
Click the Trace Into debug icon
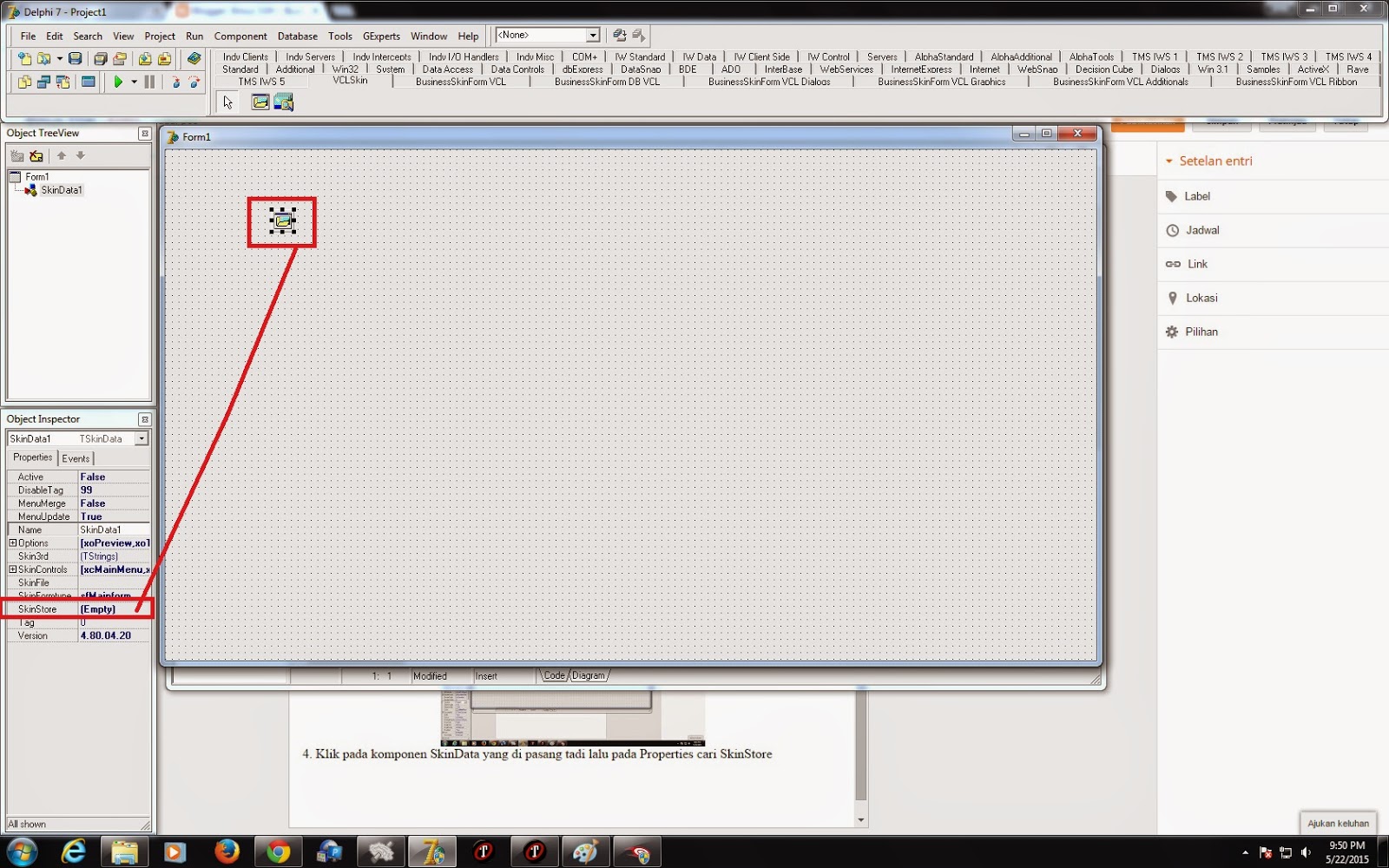pos(175,82)
